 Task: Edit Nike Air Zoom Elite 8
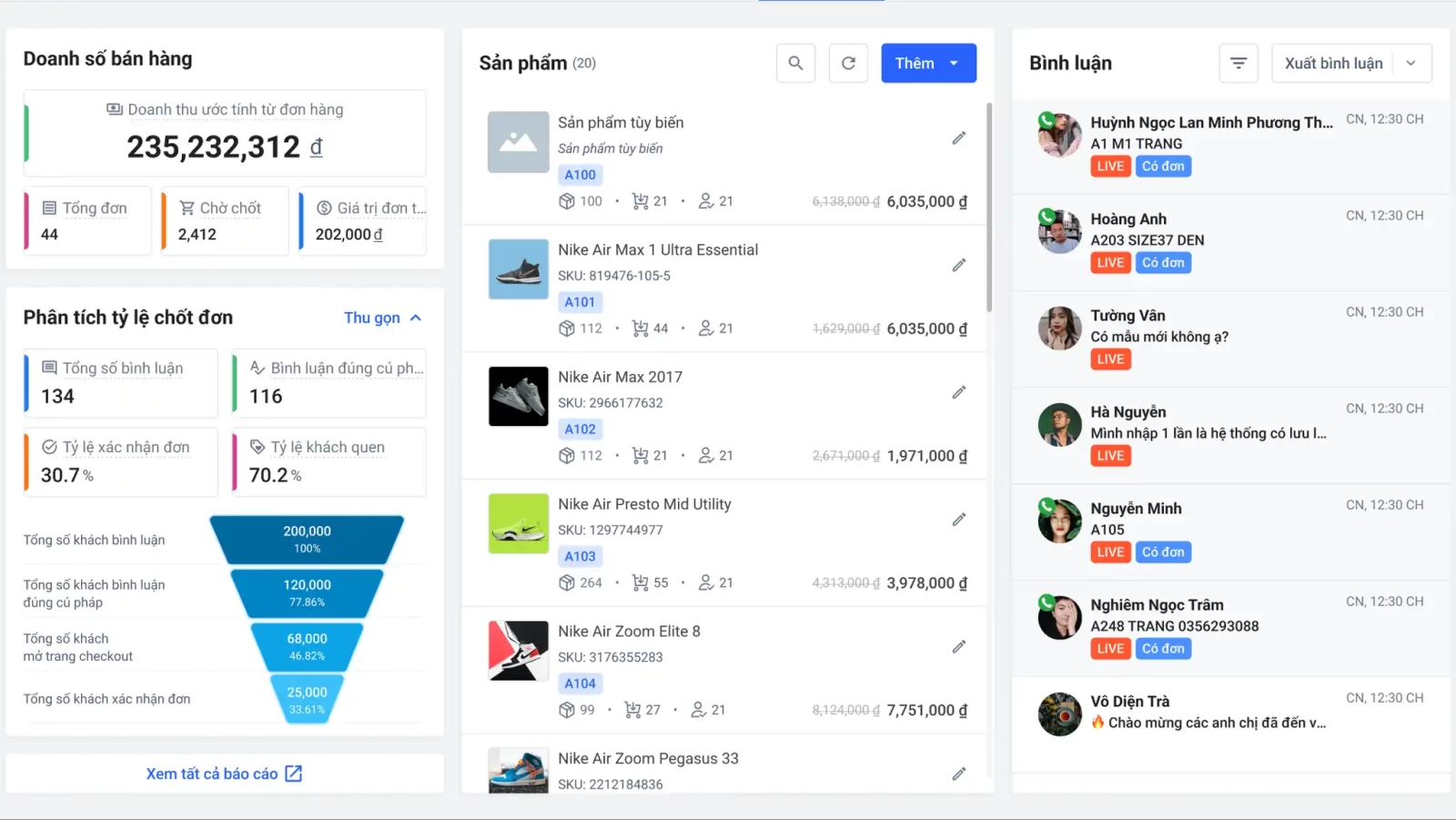(x=958, y=647)
